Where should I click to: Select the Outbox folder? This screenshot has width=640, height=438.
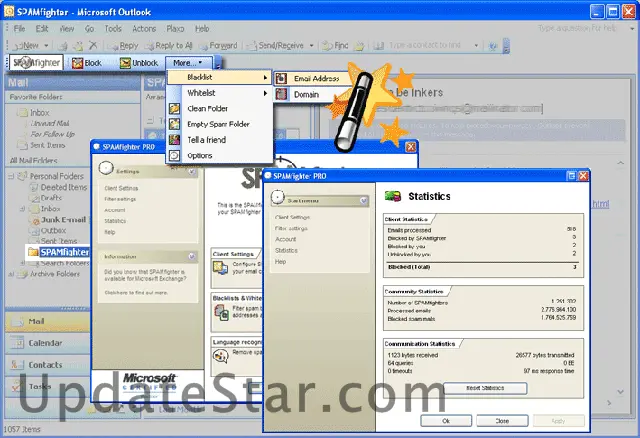coord(53,231)
